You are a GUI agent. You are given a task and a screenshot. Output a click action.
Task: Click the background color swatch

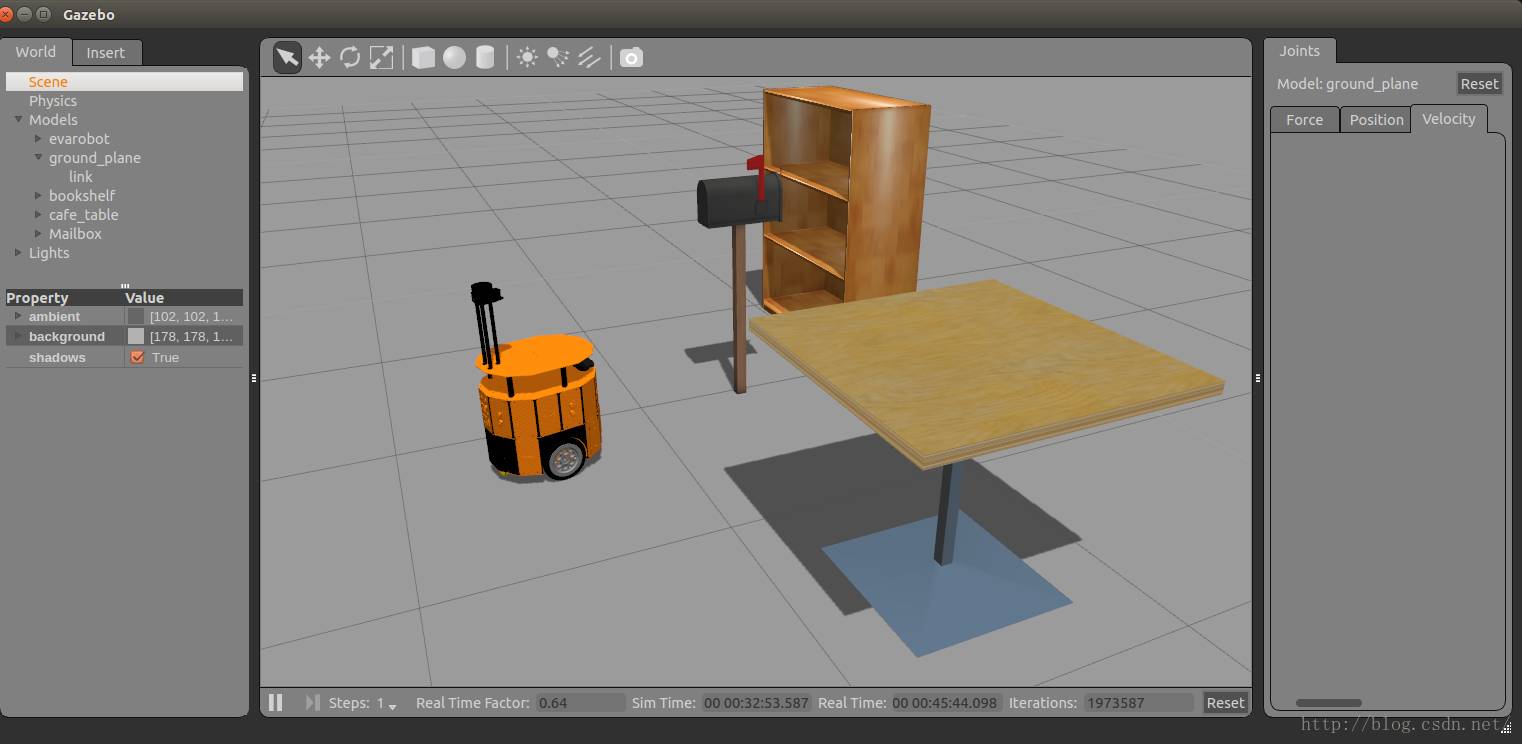(x=136, y=337)
